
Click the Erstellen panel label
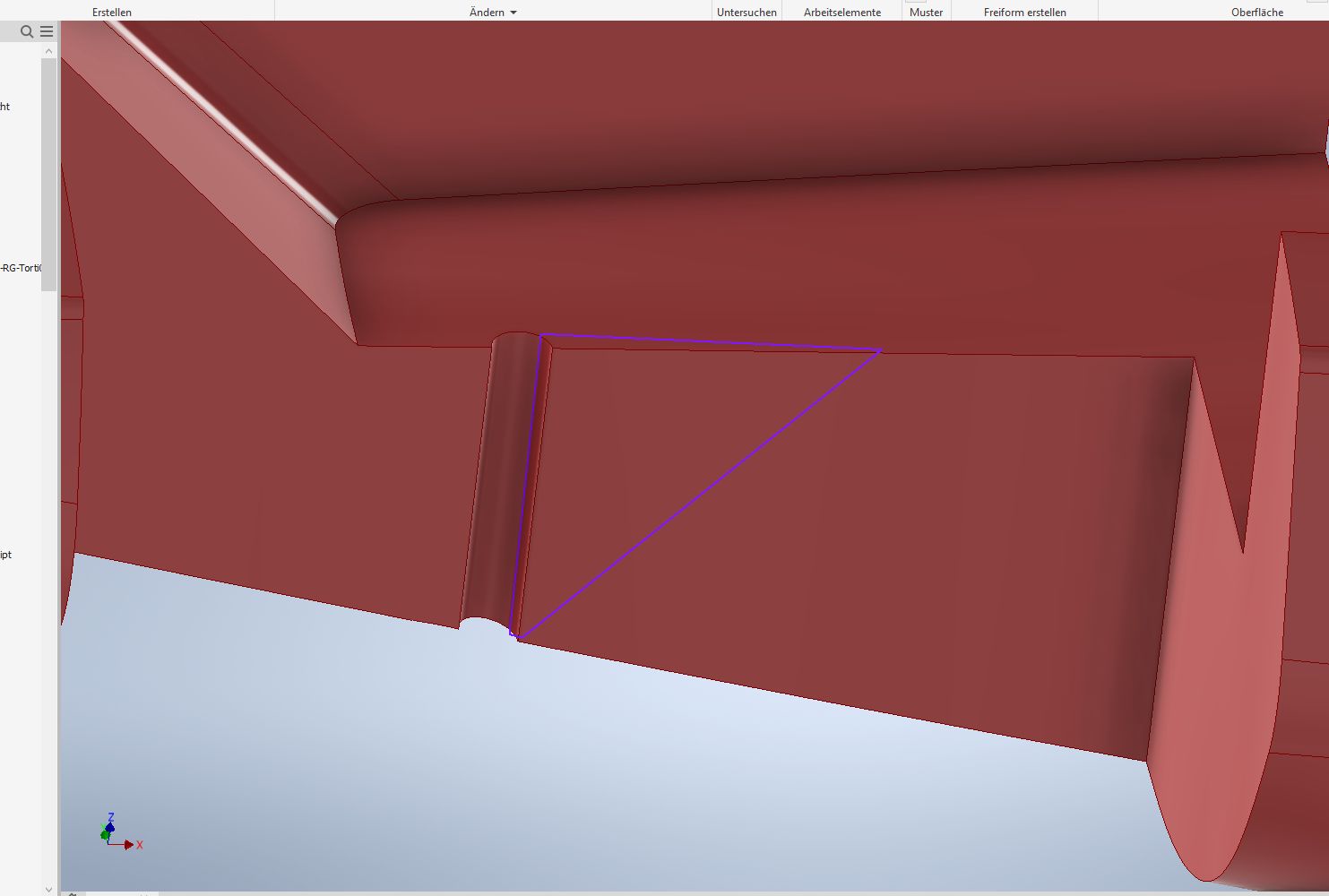(112, 13)
